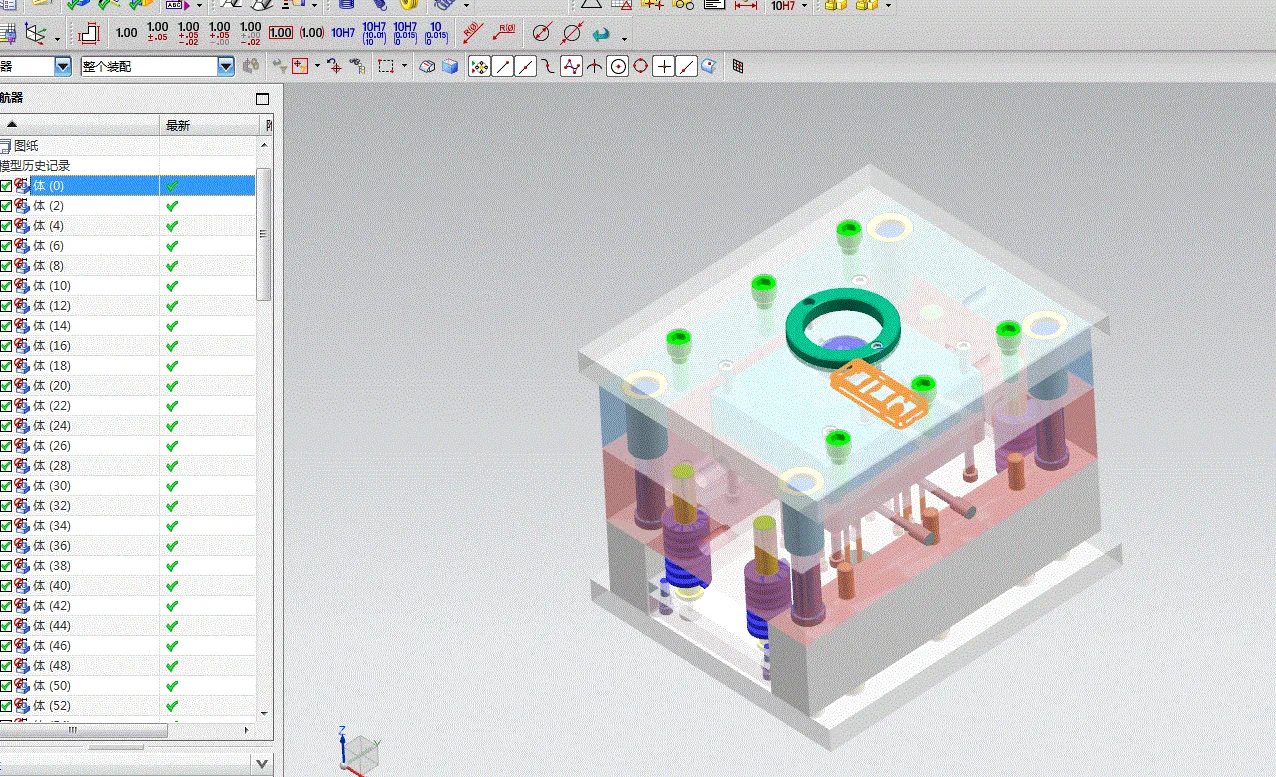Screen dimensions: 1276x777
Task: Click the grid table icon at toolbar end
Action: click(x=738, y=66)
